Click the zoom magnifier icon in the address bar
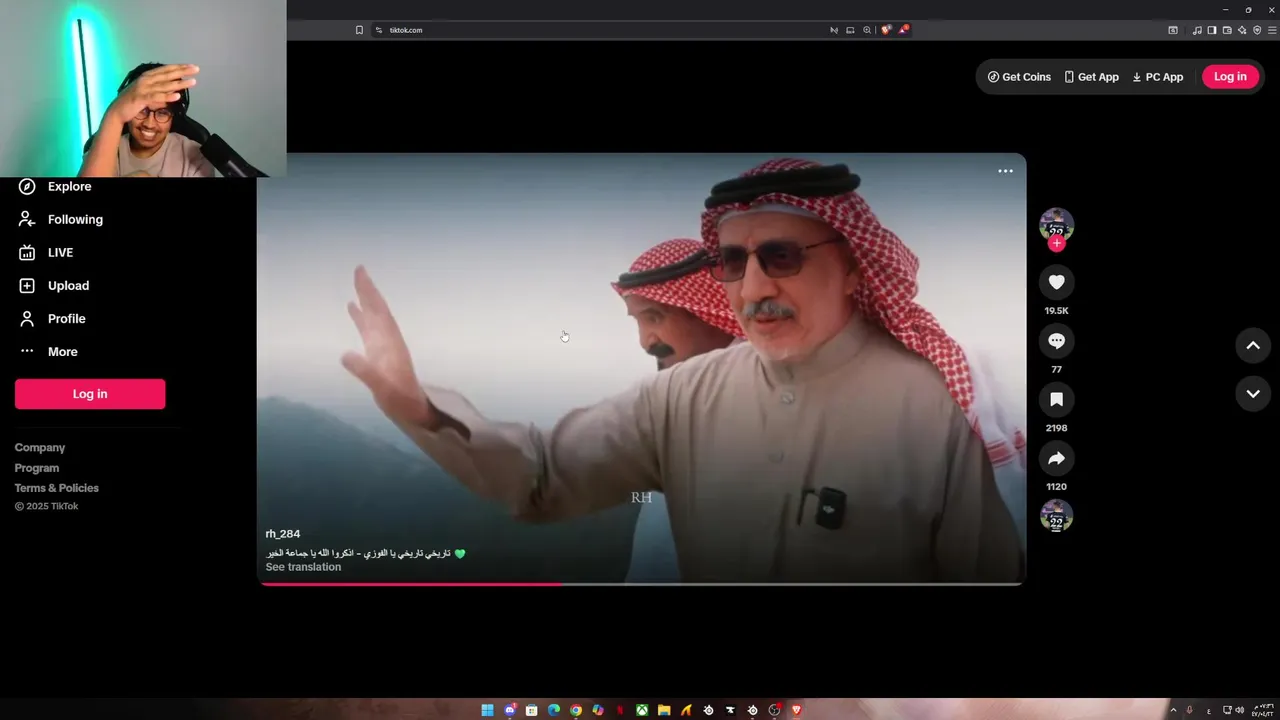 867,30
